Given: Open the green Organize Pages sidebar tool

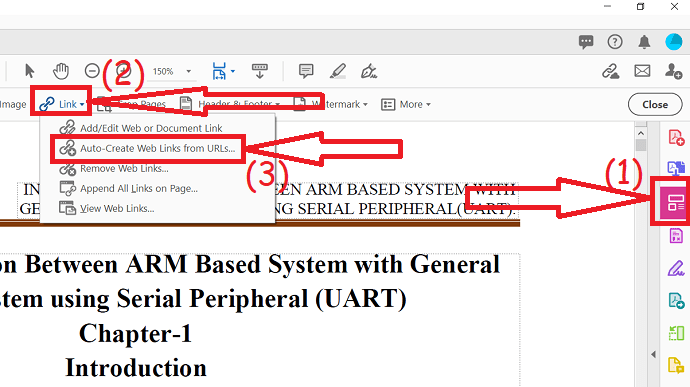Looking at the screenshot, I should [x=676, y=333].
